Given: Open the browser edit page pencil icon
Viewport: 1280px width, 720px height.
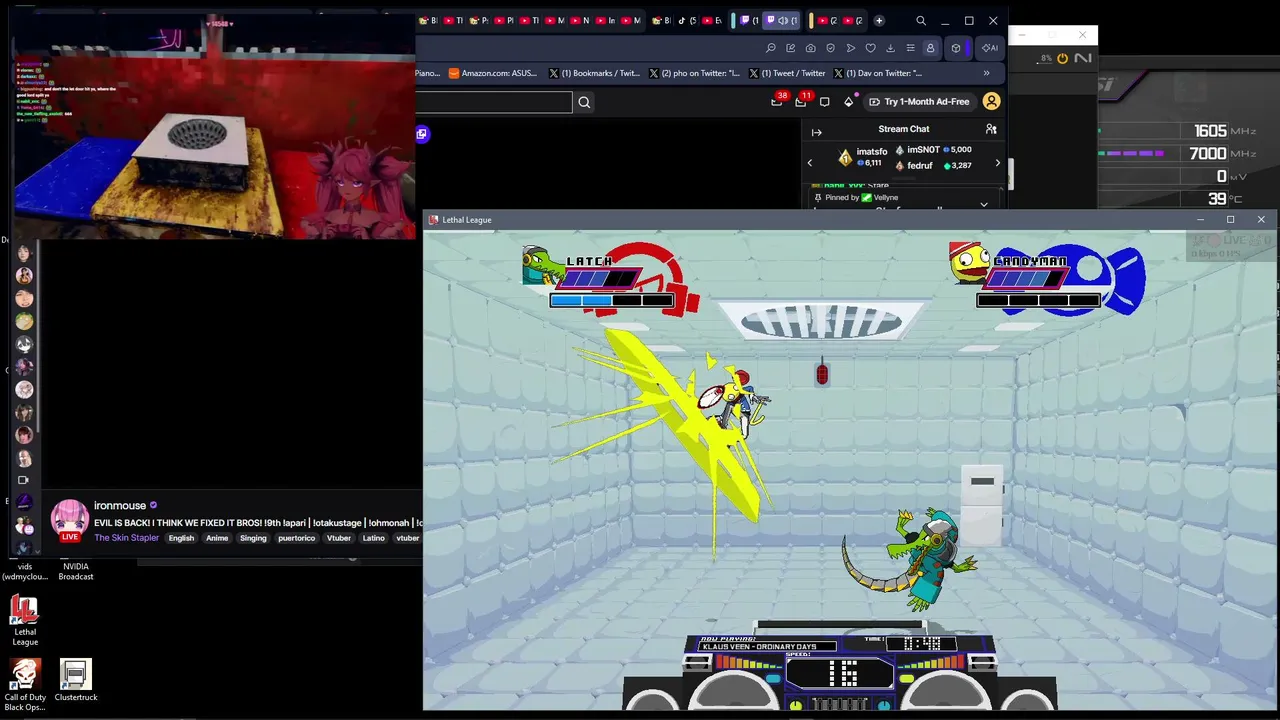Looking at the screenshot, I should coord(790,48).
